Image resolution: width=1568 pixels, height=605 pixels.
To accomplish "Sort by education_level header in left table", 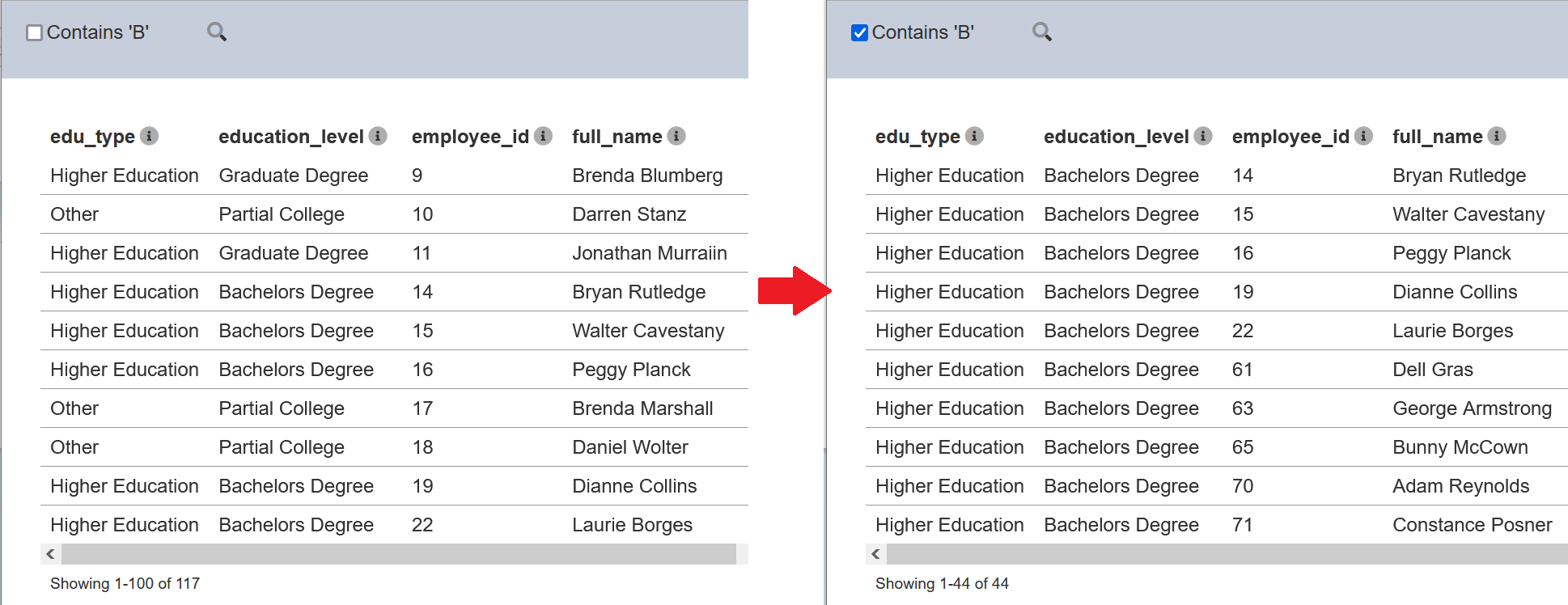I will coord(291,137).
